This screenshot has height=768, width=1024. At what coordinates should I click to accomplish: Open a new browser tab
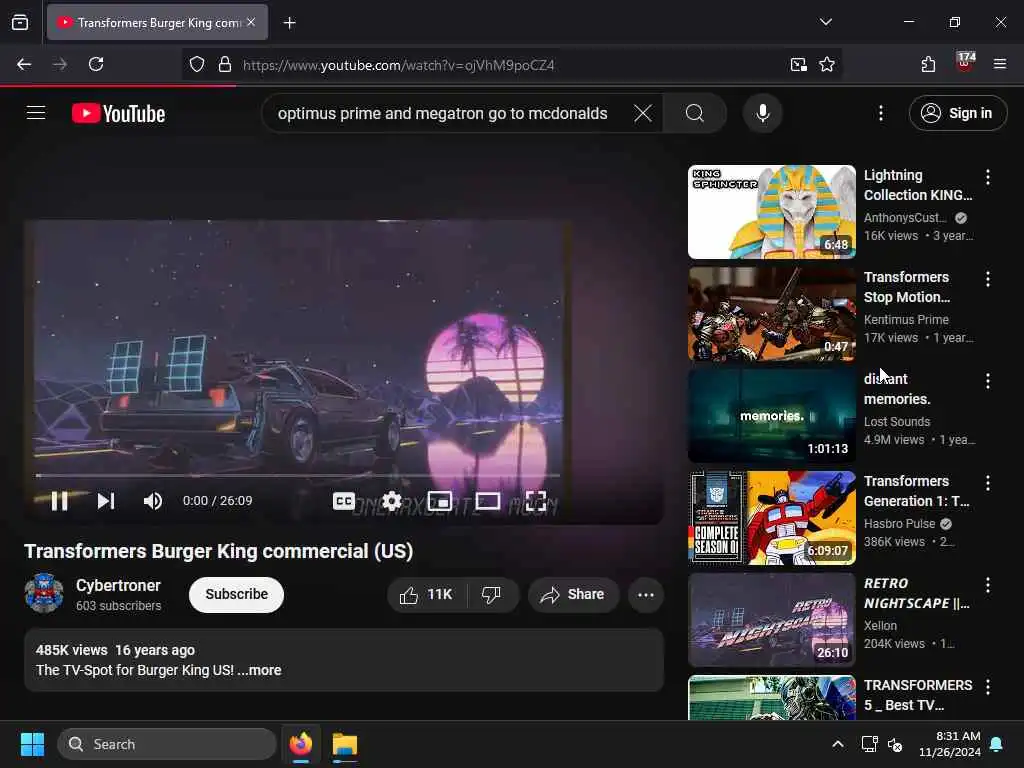coord(289,23)
